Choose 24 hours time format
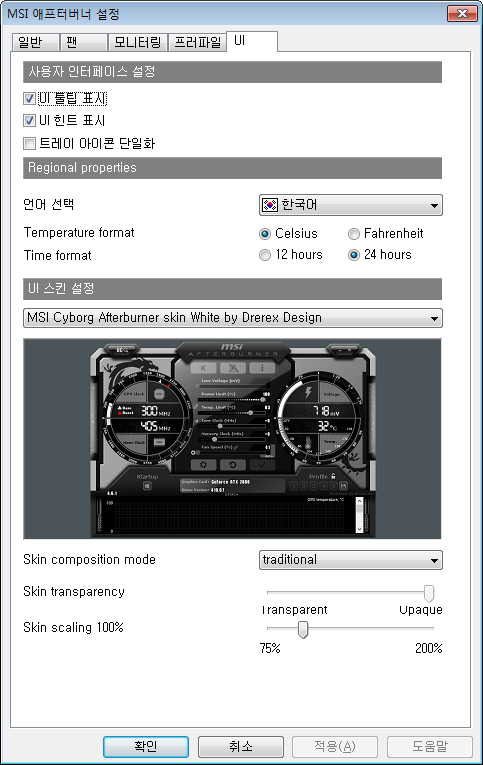The height and width of the screenshot is (765, 483). coord(353,255)
